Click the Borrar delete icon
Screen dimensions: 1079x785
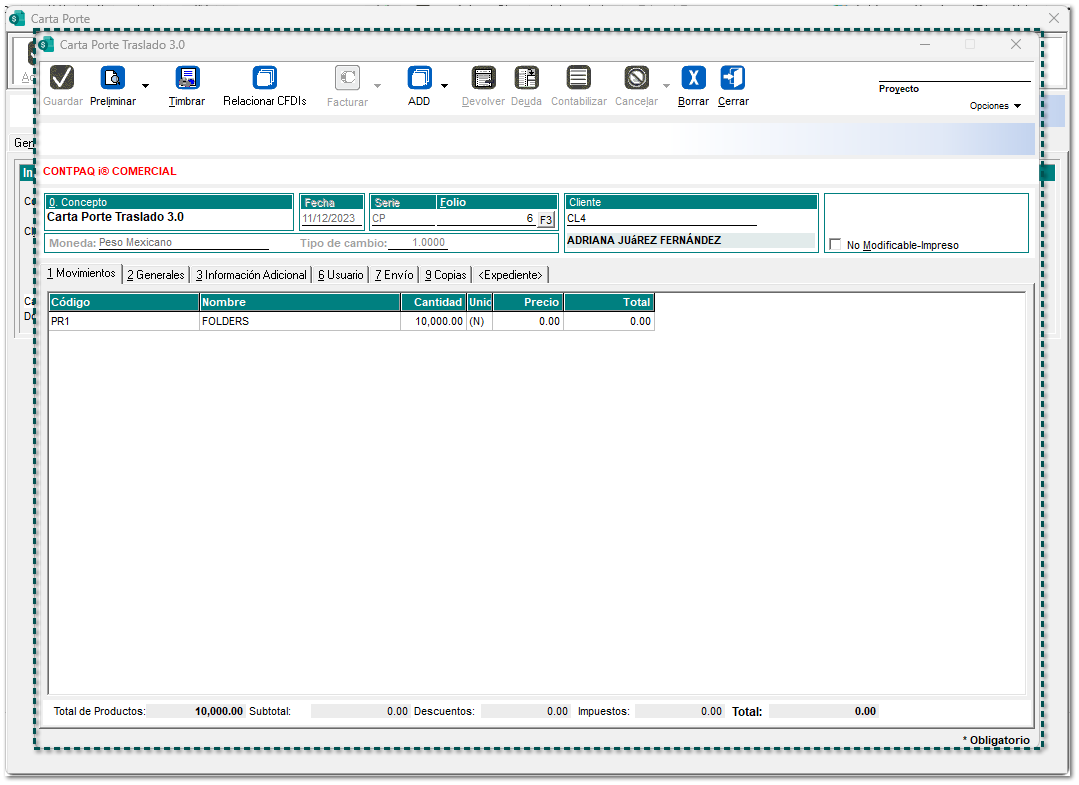(693, 78)
